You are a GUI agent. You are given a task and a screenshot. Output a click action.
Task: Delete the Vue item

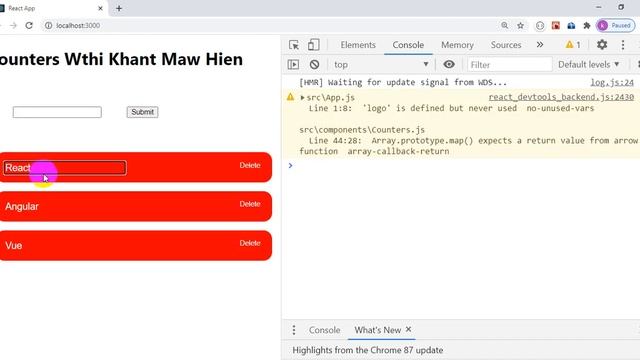click(250, 243)
